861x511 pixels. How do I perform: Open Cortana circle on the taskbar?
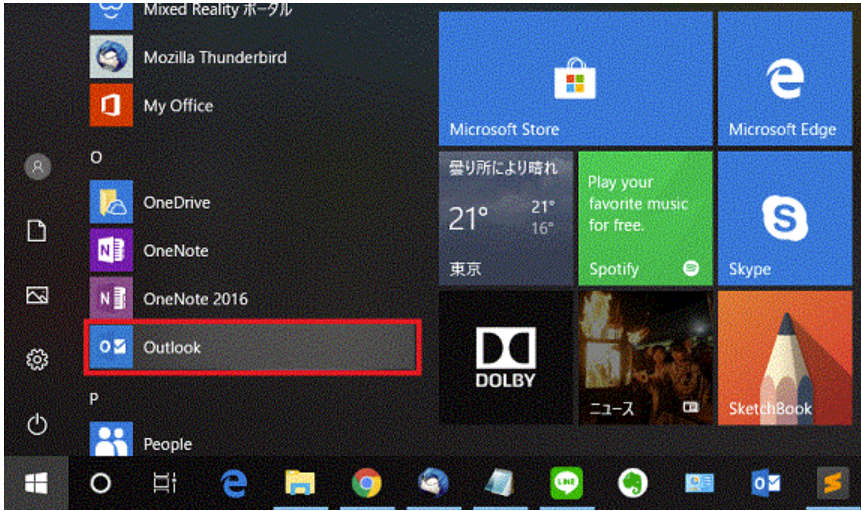100,484
